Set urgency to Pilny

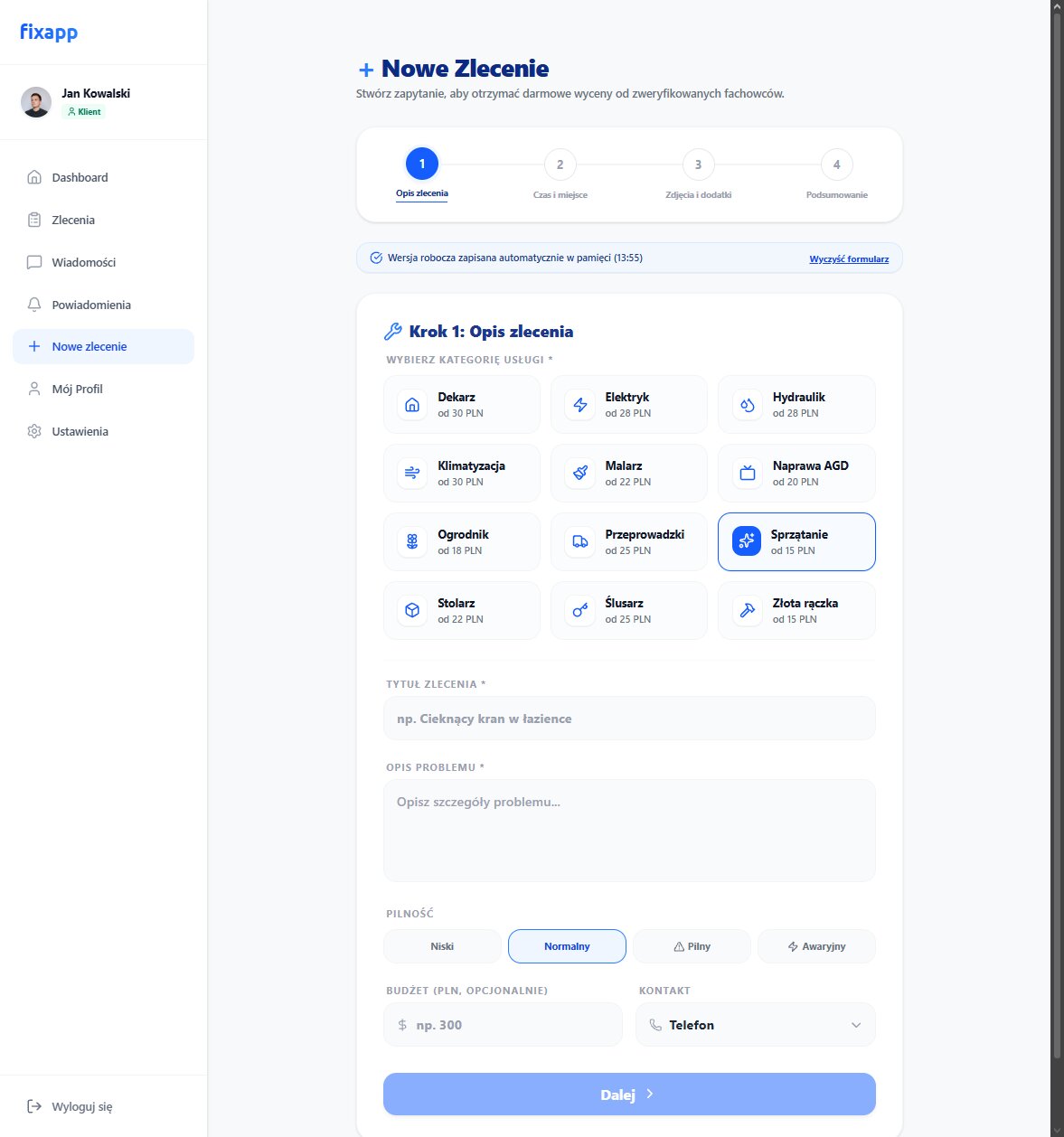click(692, 946)
